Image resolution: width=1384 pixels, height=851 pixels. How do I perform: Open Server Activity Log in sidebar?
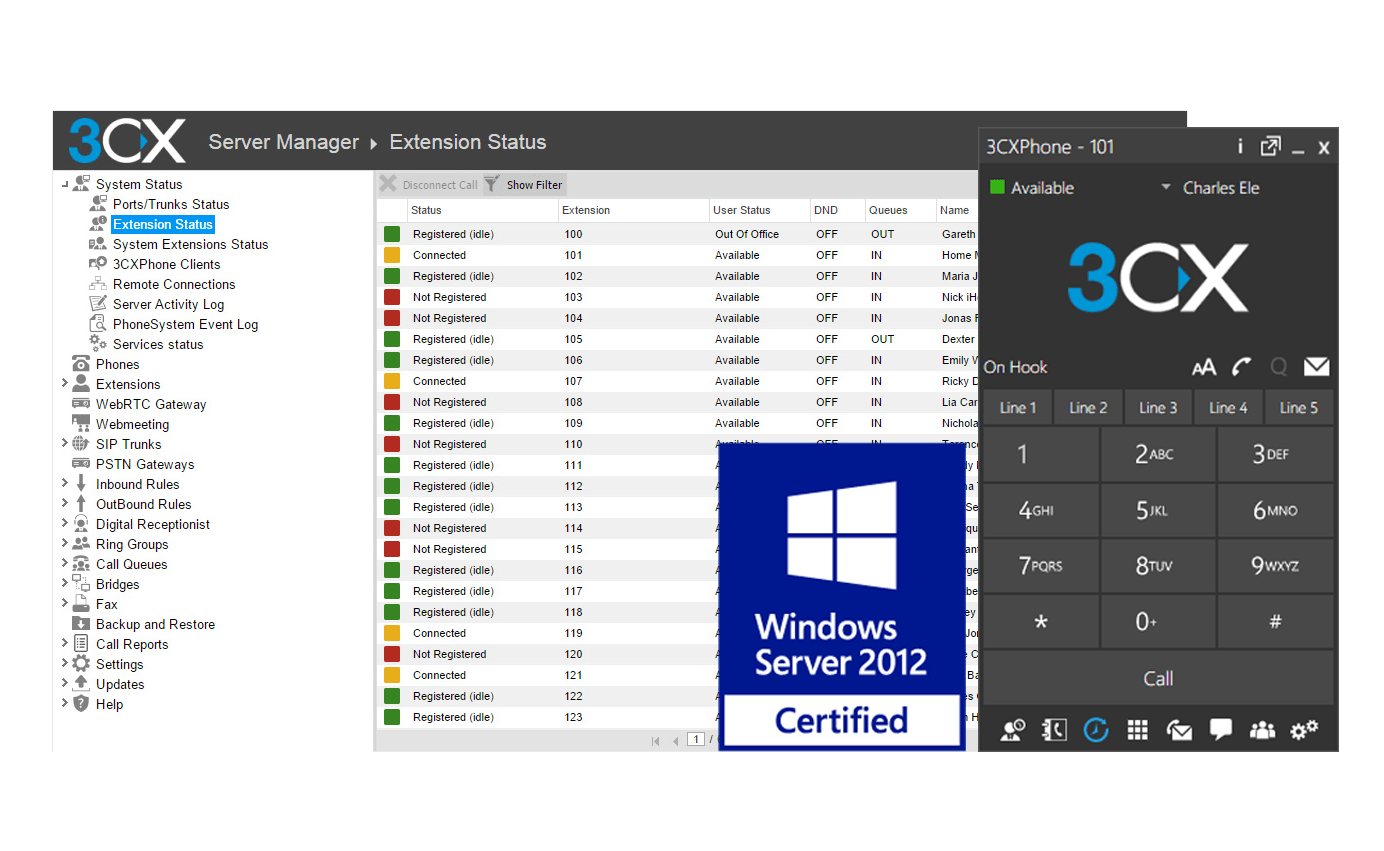coord(168,304)
